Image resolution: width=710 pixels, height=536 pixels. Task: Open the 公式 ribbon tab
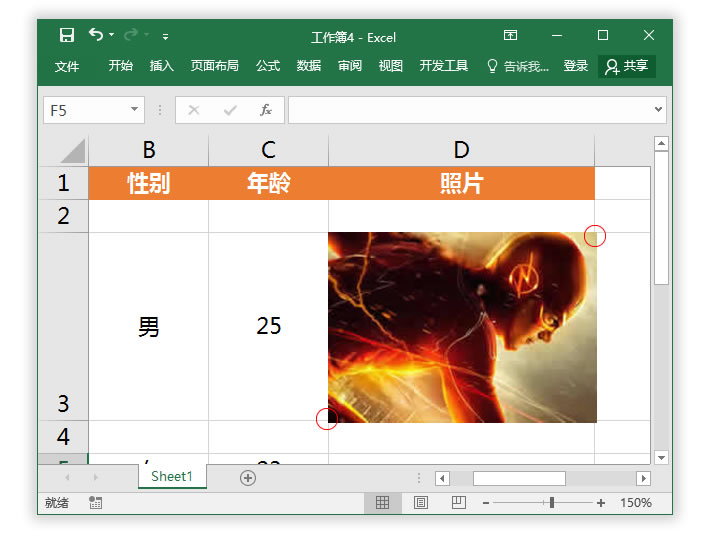[268, 66]
